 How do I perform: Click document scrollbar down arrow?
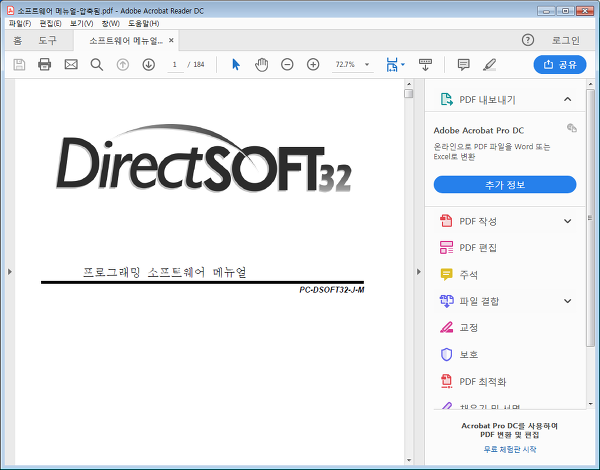click(409, 460)
